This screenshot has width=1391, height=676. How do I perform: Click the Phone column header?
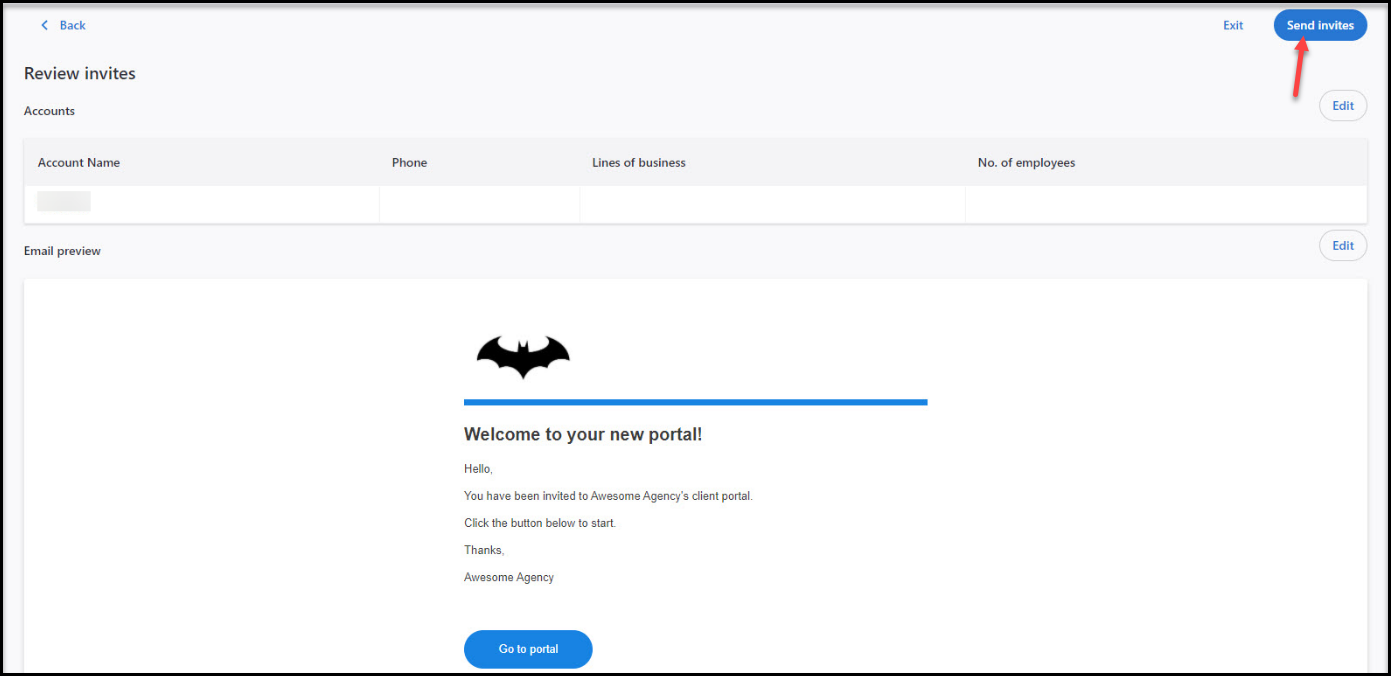point(409,162)
